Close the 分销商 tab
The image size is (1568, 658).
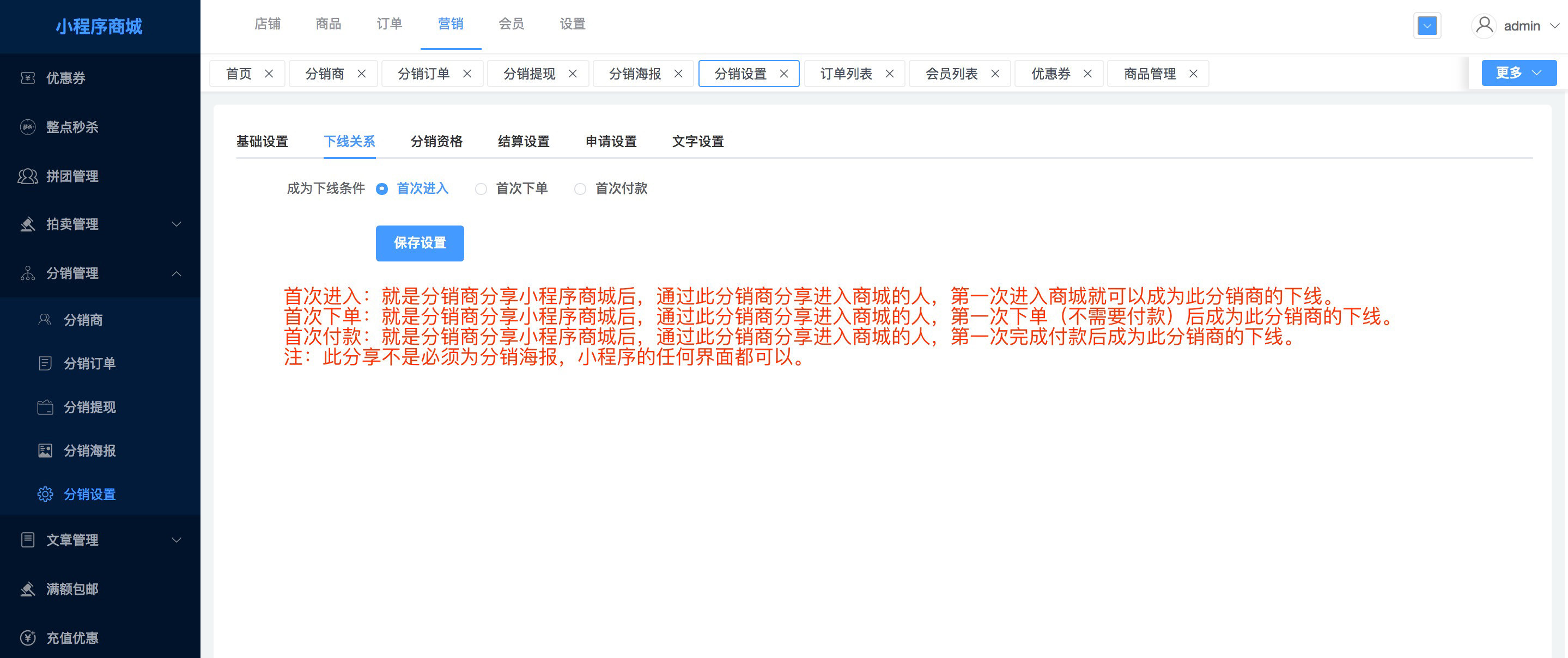pos(362,74)
